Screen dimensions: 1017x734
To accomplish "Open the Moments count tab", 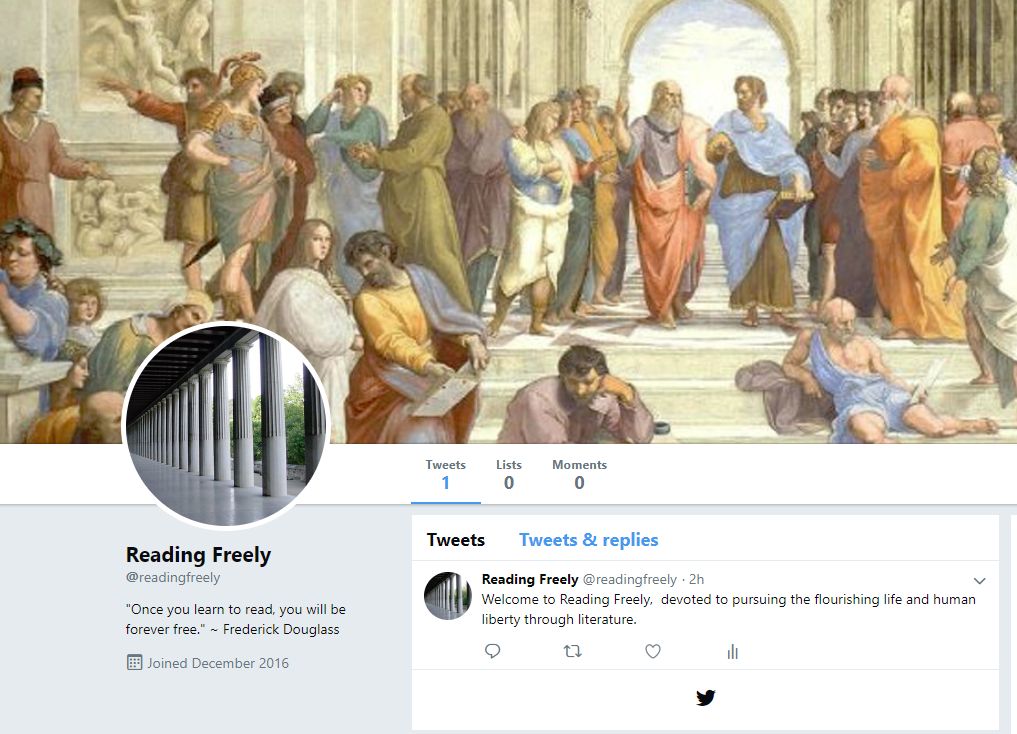I will [x=579, y=474].
